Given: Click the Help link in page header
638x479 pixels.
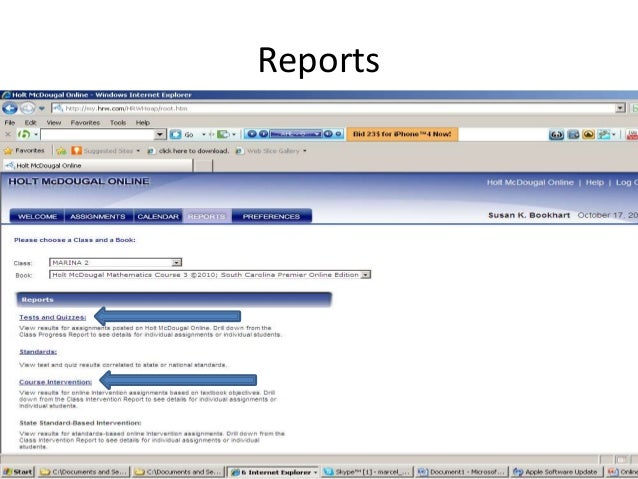Looking at the screenshot, I should (x=594, y=182).
